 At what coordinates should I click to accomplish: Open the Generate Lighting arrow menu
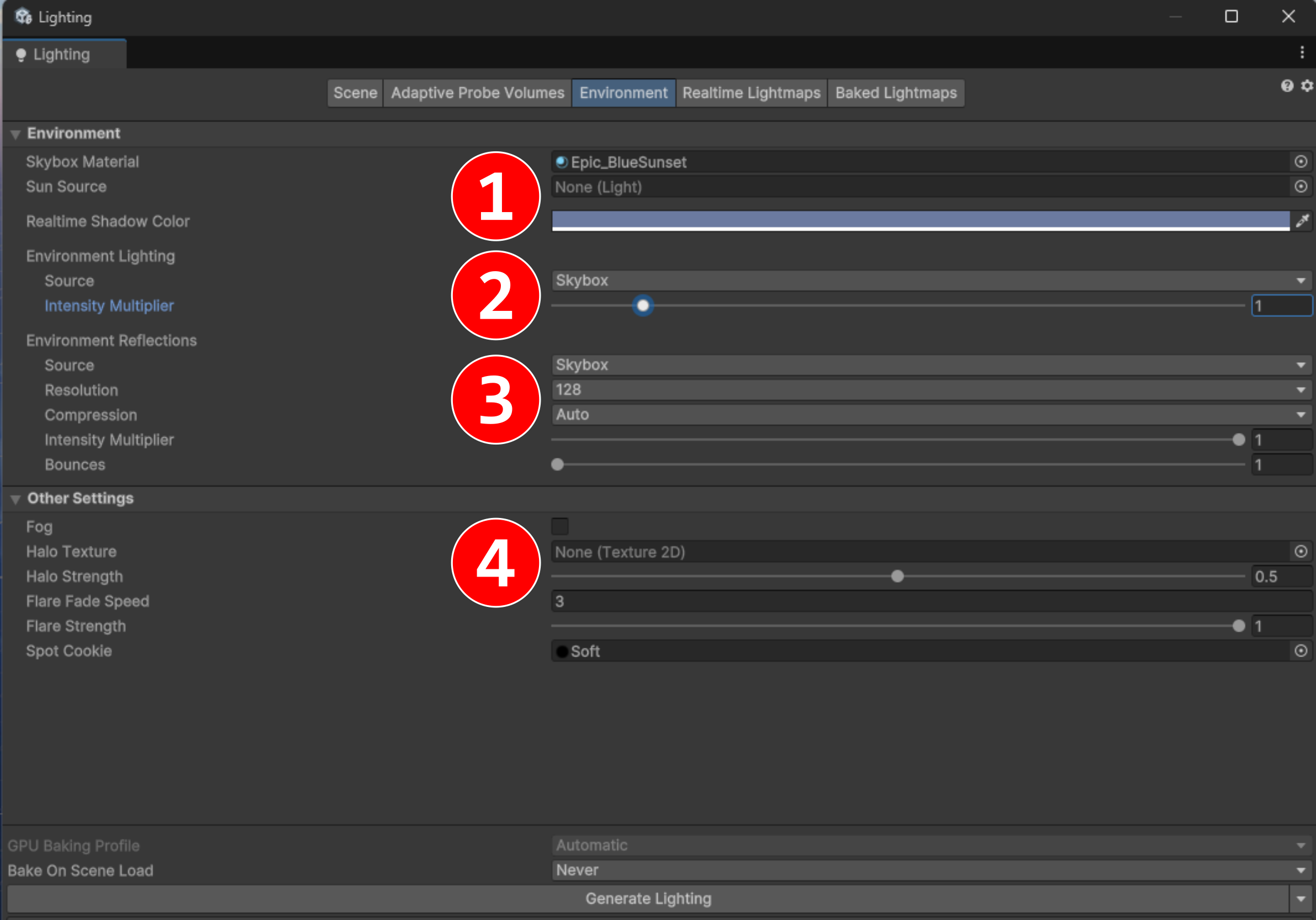1301,898
